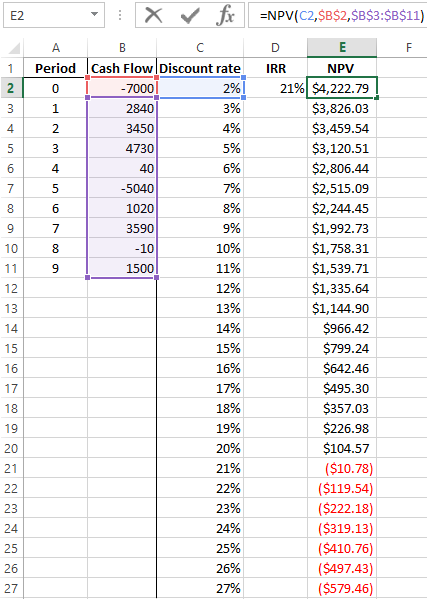
Task: Select the cash flow cell 3590
Action: [122, 228]
